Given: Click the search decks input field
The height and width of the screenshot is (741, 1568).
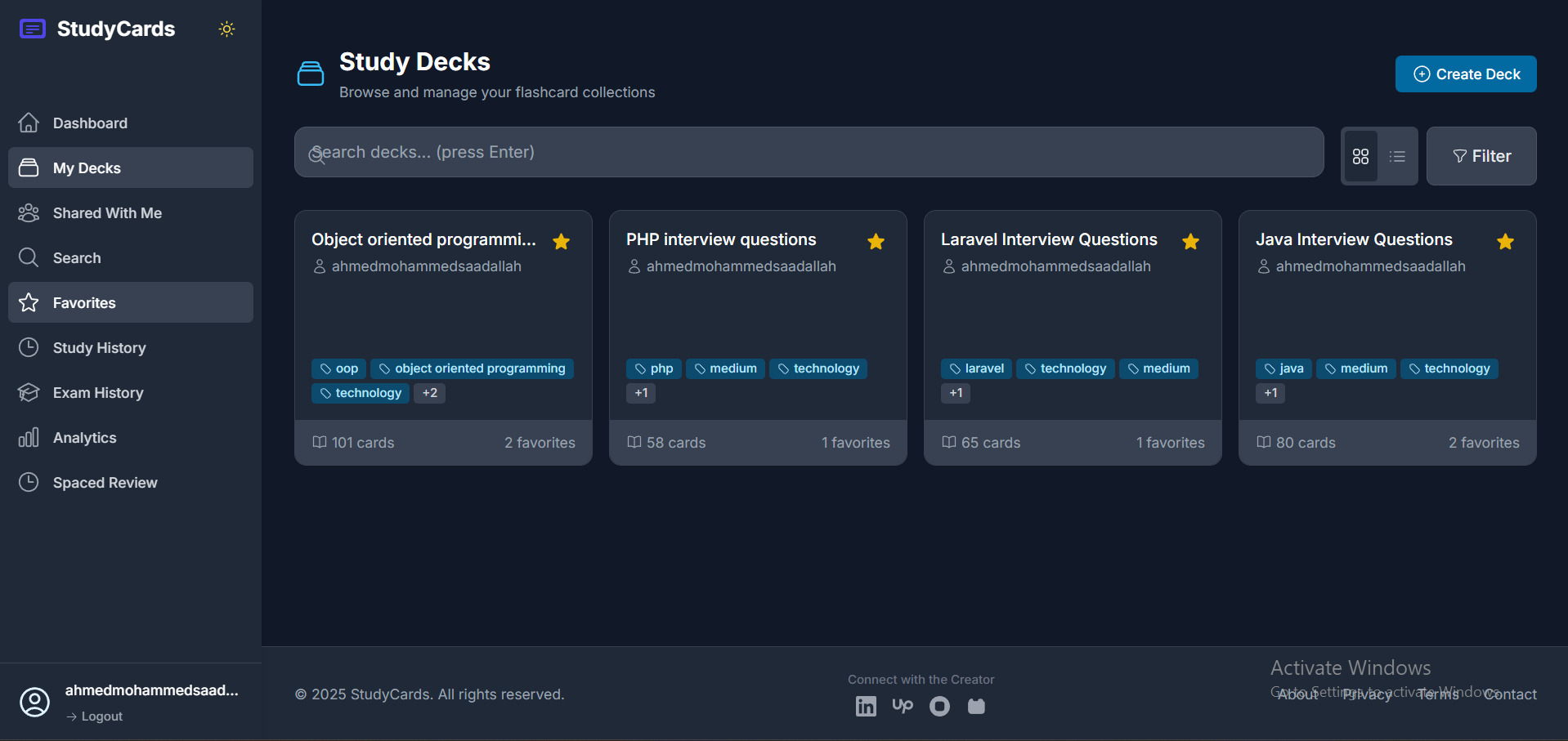Looking at the screenshot, I should pos(809,152).
